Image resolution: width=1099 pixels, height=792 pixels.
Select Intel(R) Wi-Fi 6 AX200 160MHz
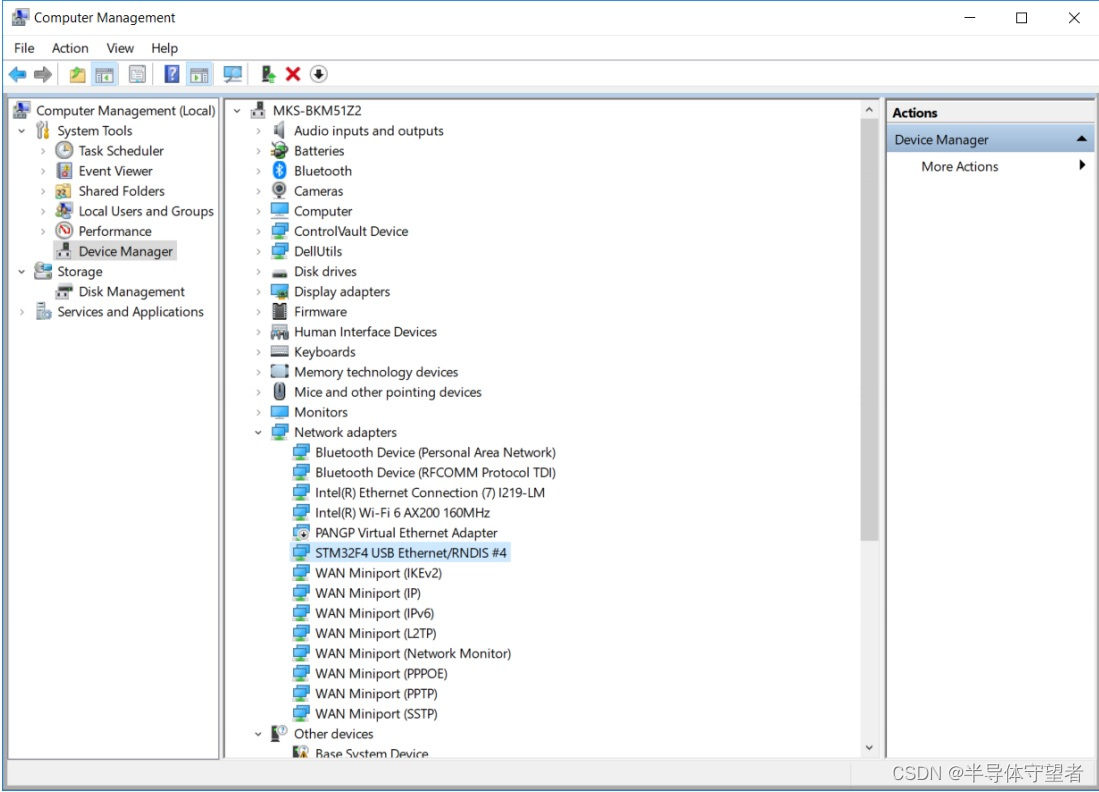402,513
